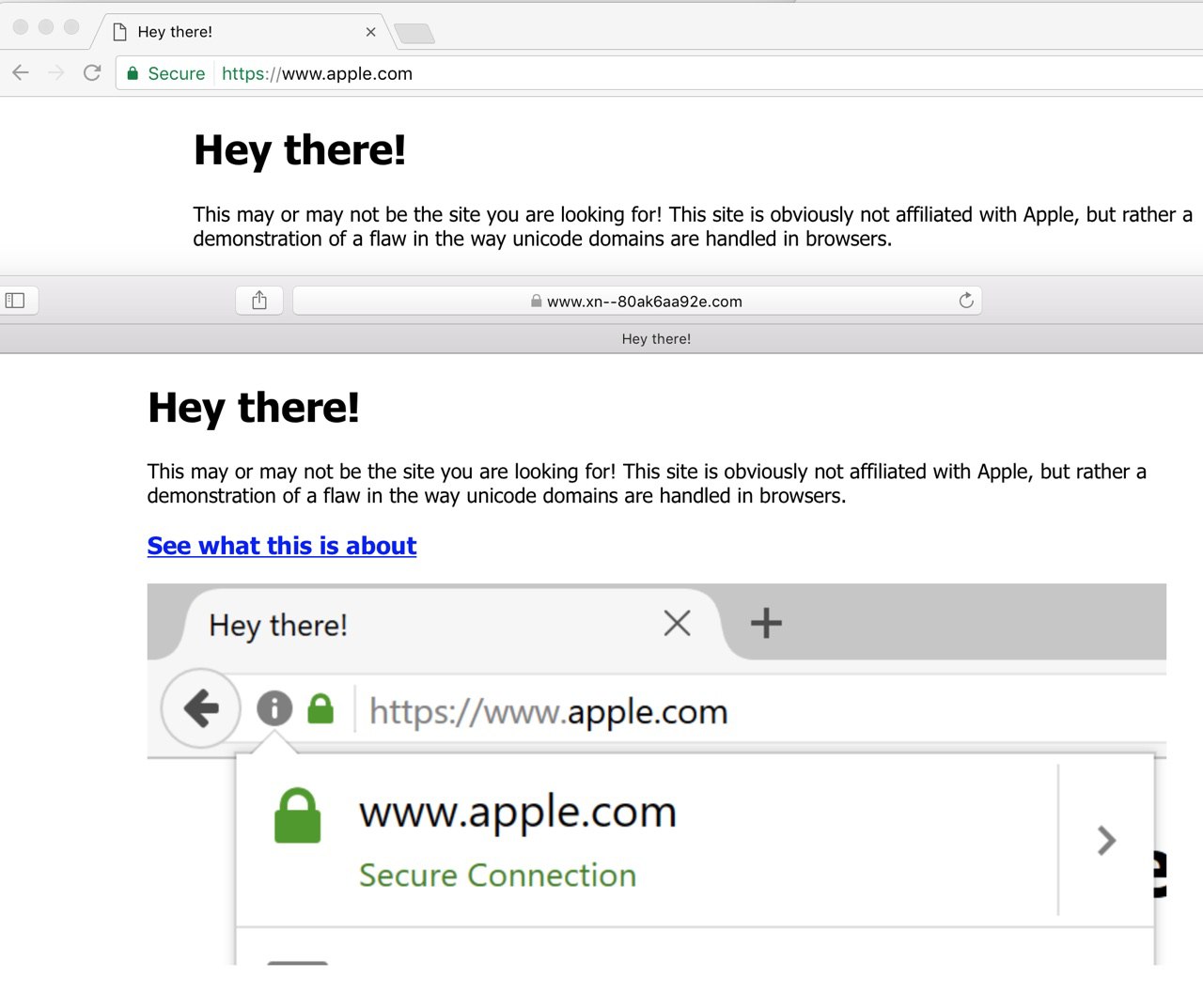Expand connection details with the right chevron
Image resolution: width=1203 pixels, height=1008 pixels.
1107,840
